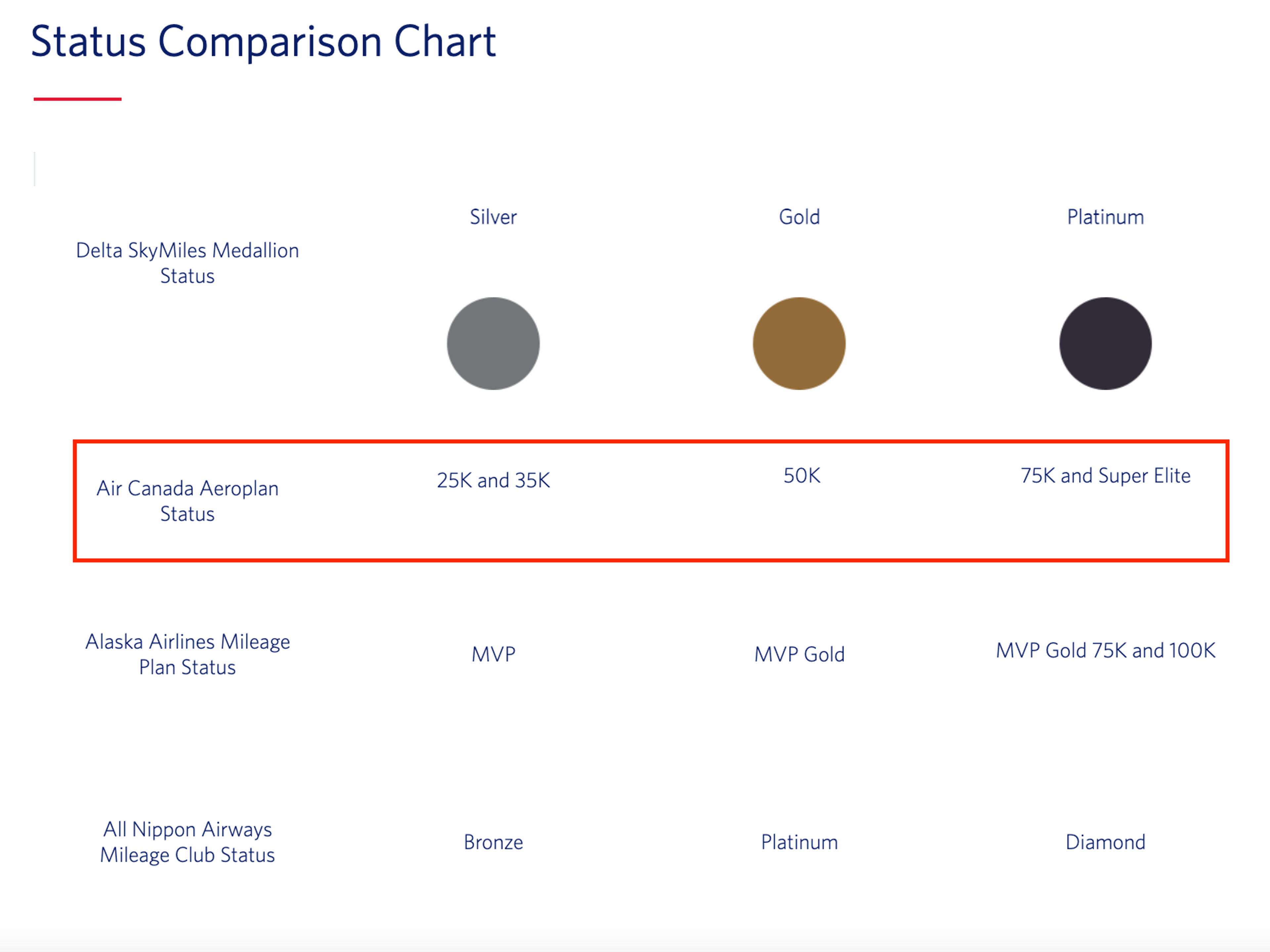This screenshot has width=1270, height=952.
Task: Click the MVP Gold 75K and 100K cell
Action: (1105, 650)
